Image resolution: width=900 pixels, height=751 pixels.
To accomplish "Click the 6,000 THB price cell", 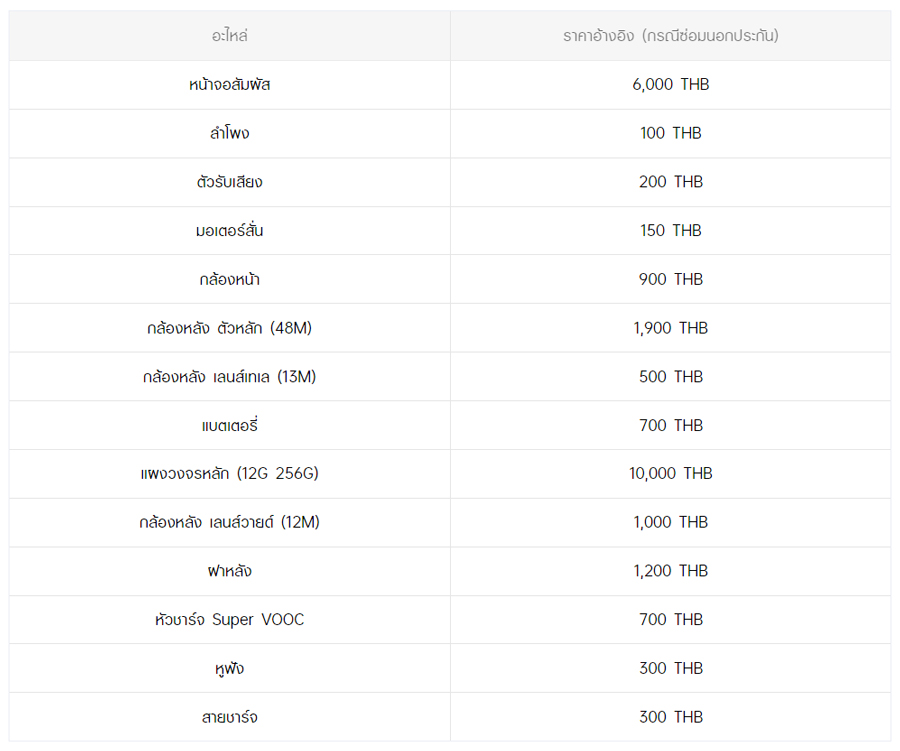I will point(670,85).
